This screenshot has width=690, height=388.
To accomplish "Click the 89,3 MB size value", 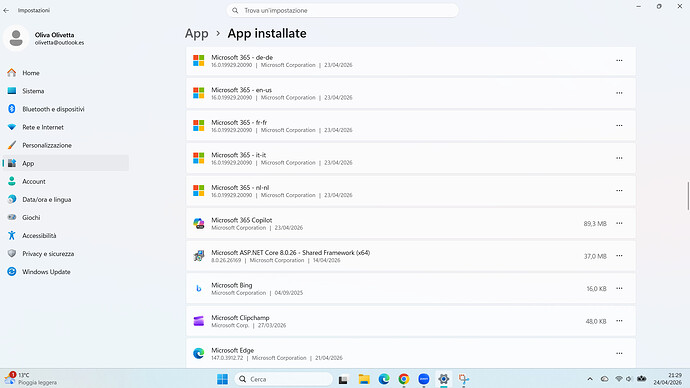I will pyautogui.click(x=595, y=223).
